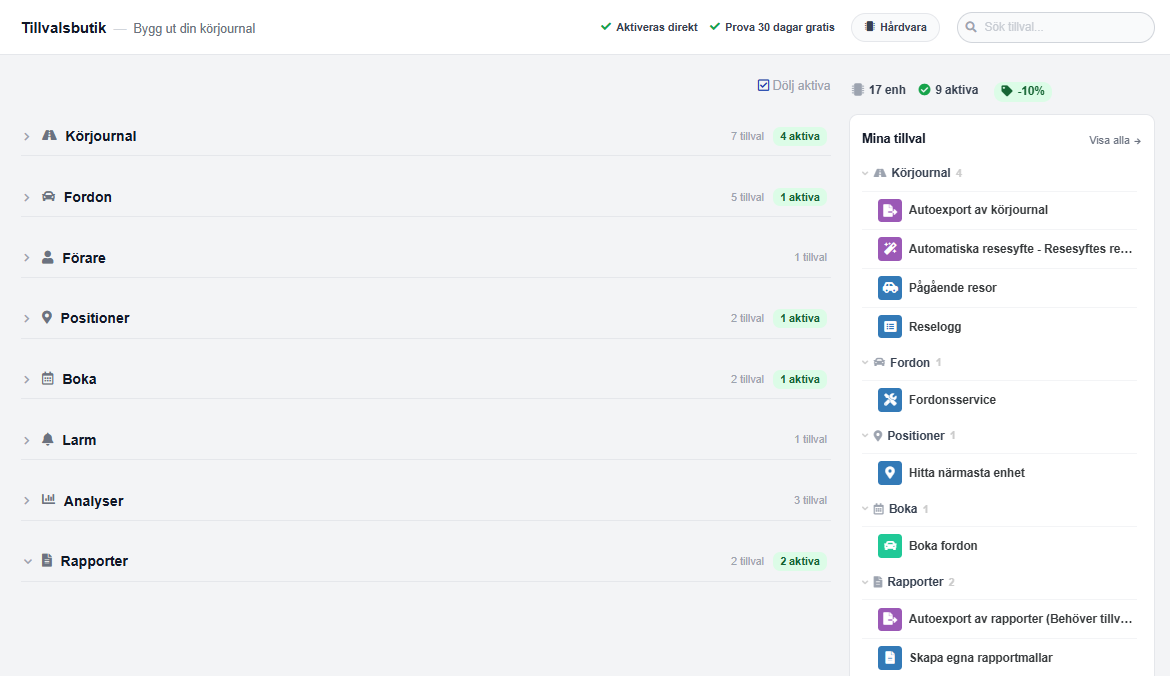Click the Autoexport av rapporter icon

tap(889, 619)
